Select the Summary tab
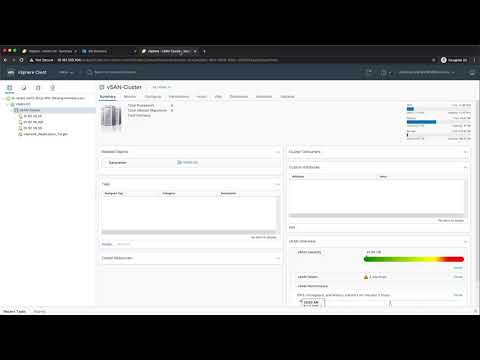Viewport: 480px width, 360px height. (x=108, y=97)
